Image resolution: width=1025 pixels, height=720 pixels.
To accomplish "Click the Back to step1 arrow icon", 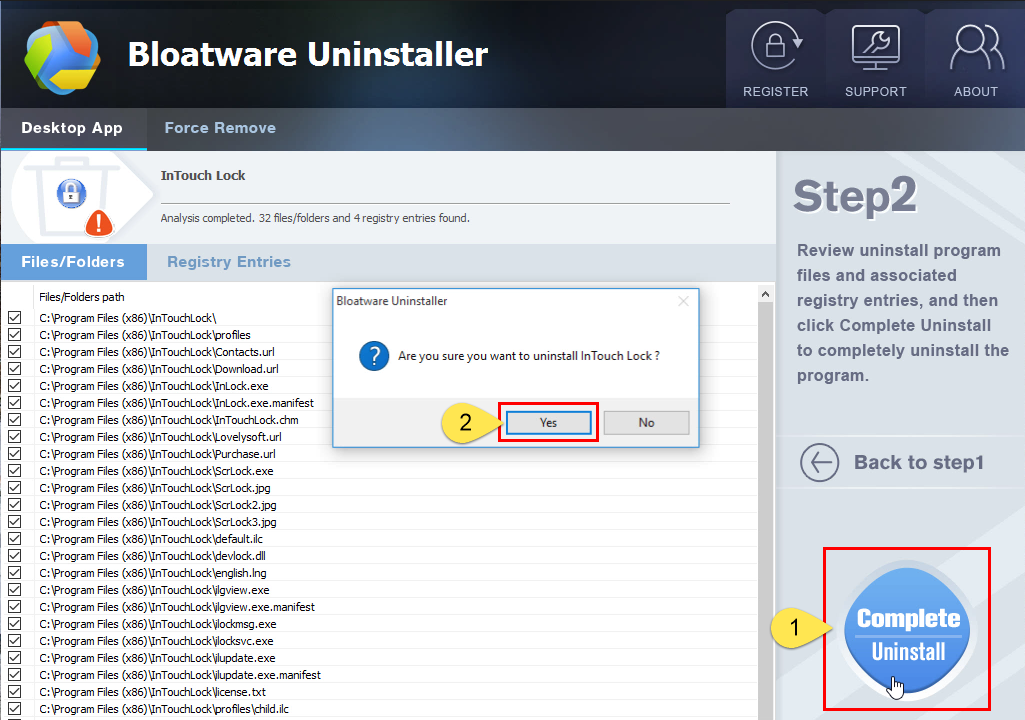I will click(x=819, y=462).
